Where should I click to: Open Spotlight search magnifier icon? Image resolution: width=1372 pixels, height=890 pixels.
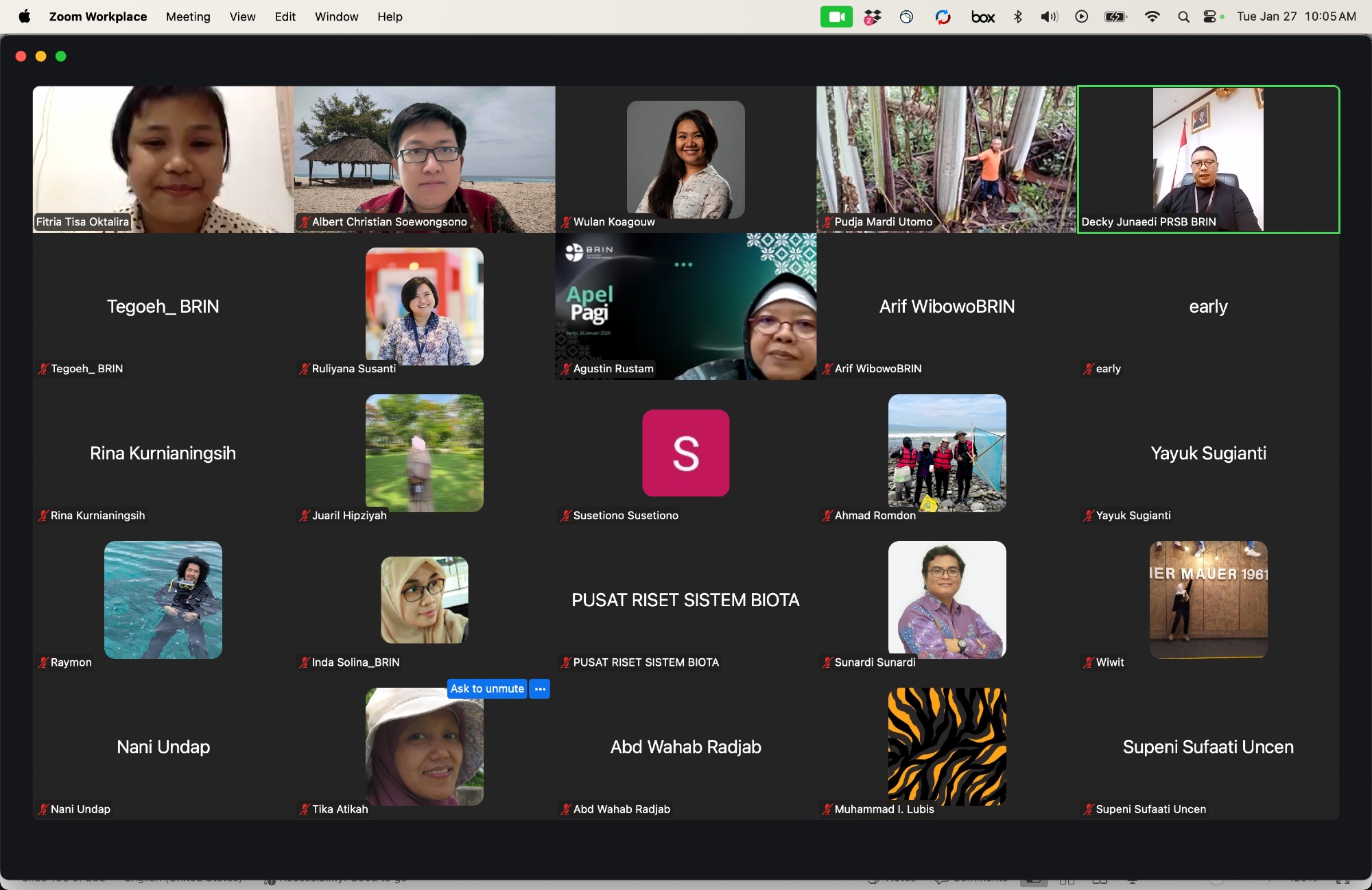[1183, 17]
